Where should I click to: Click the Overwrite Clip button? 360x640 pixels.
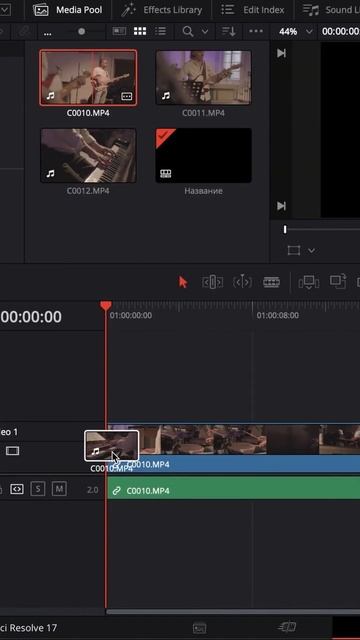(x=338, y=281)
